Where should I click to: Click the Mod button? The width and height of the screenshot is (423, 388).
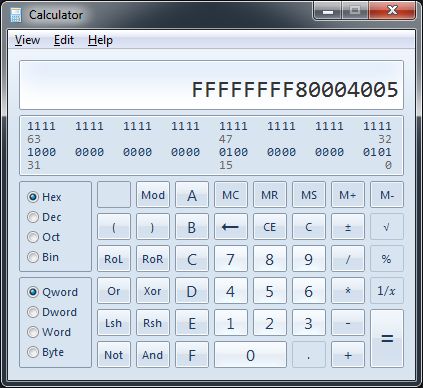[153, 195]
